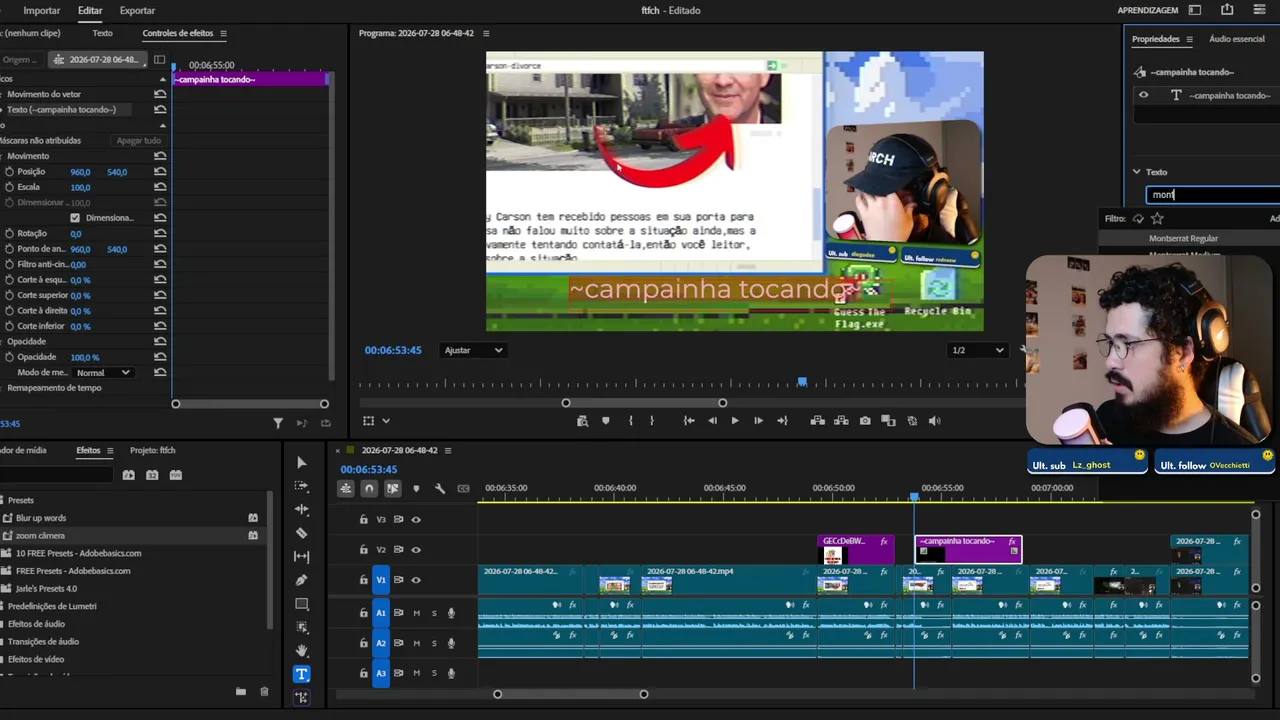Image resolution: width=1280 pixels, height=720 pixels.
Task: Click the Extract button in Program monitor
Action: tap(841, 421)
